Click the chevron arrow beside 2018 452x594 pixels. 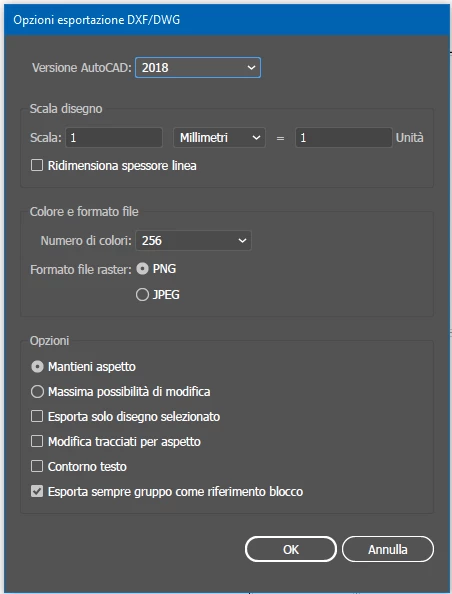251,68
